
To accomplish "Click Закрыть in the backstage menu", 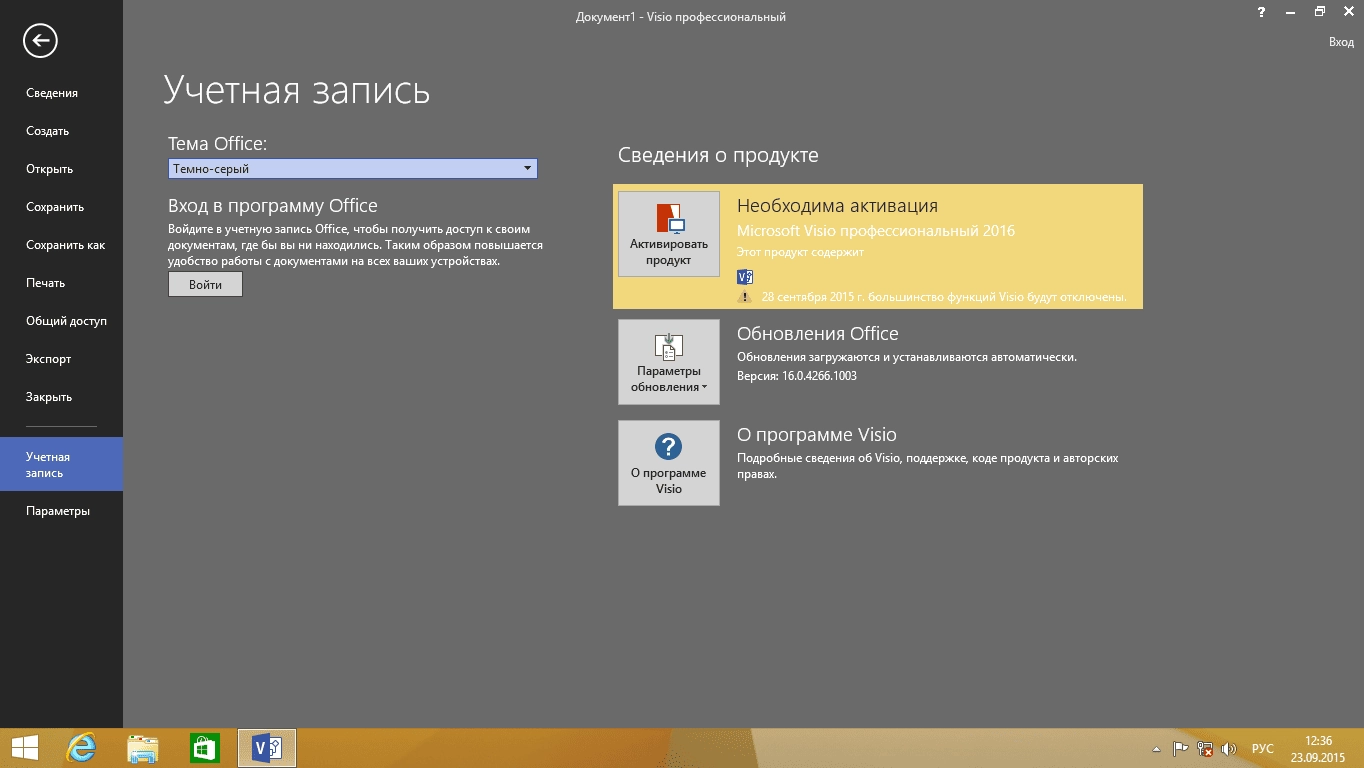I will (49, 397).
